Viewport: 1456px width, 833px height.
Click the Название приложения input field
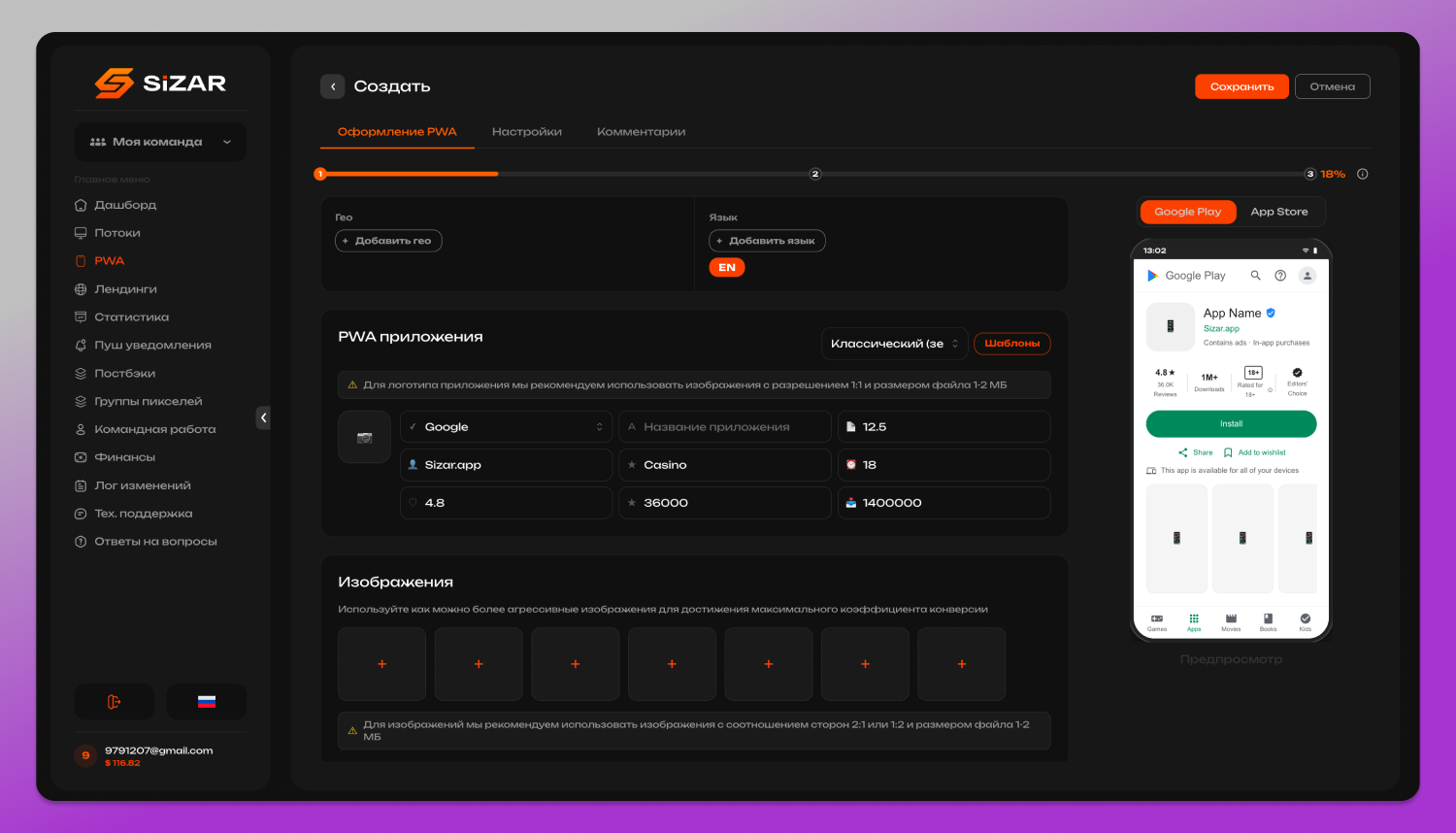point(725,427)
